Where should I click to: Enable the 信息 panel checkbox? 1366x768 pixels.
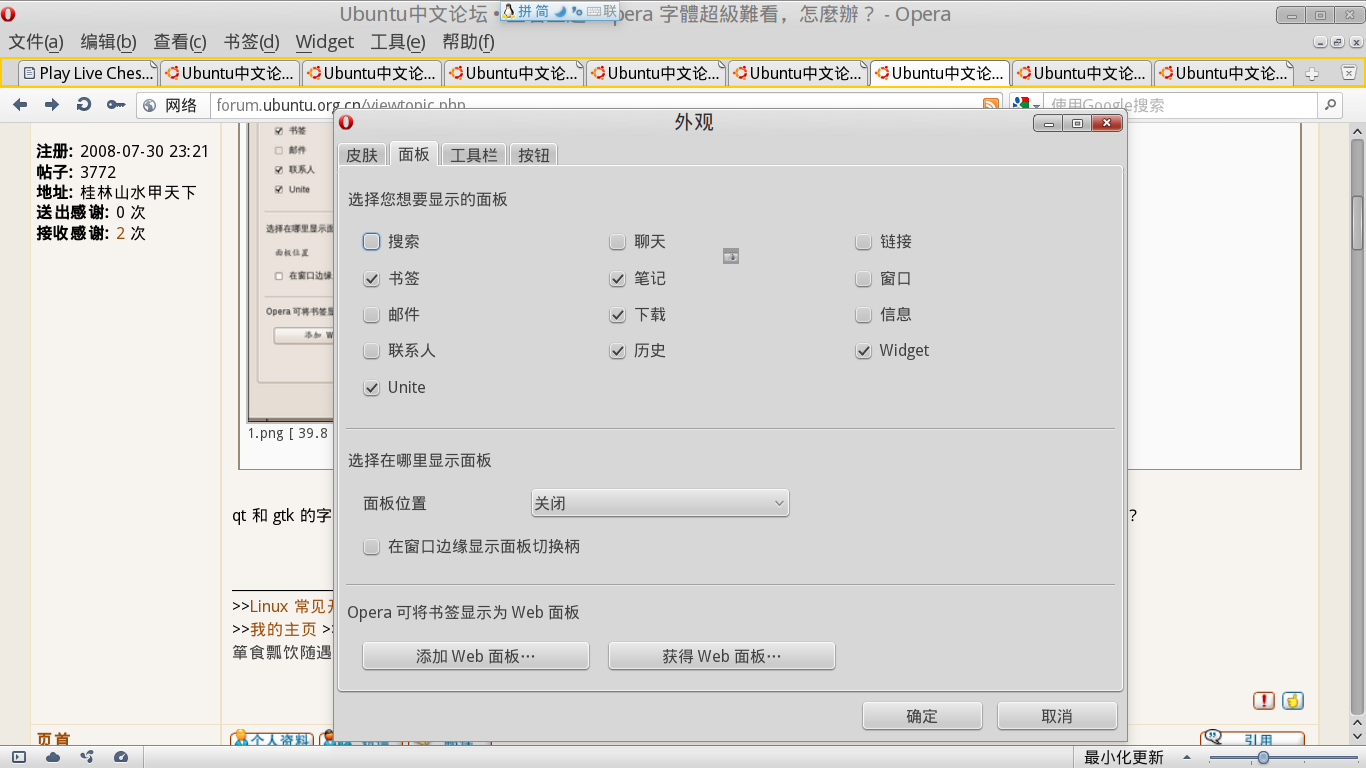point(864,315)
